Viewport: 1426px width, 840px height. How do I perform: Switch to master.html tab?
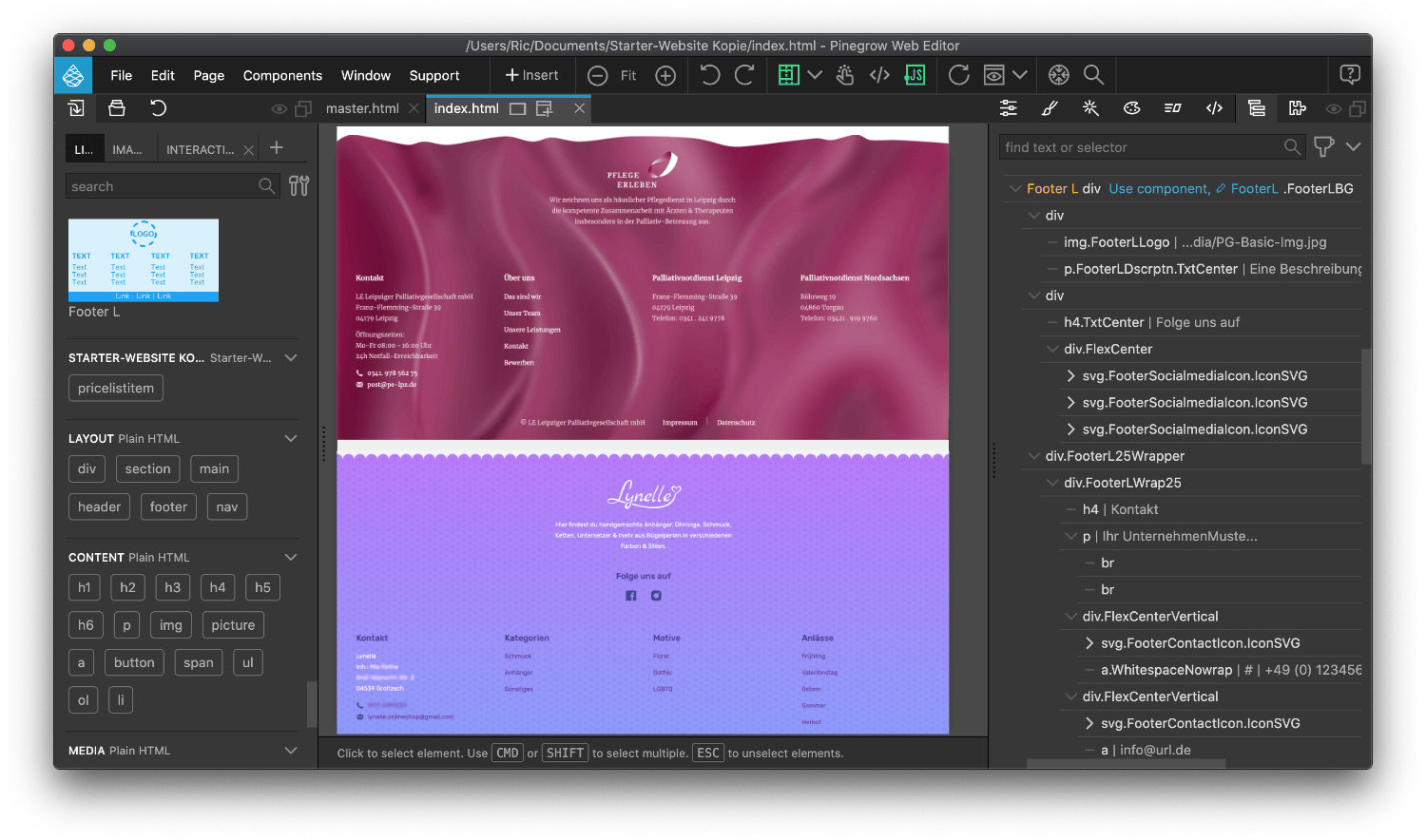coord(362,108)
